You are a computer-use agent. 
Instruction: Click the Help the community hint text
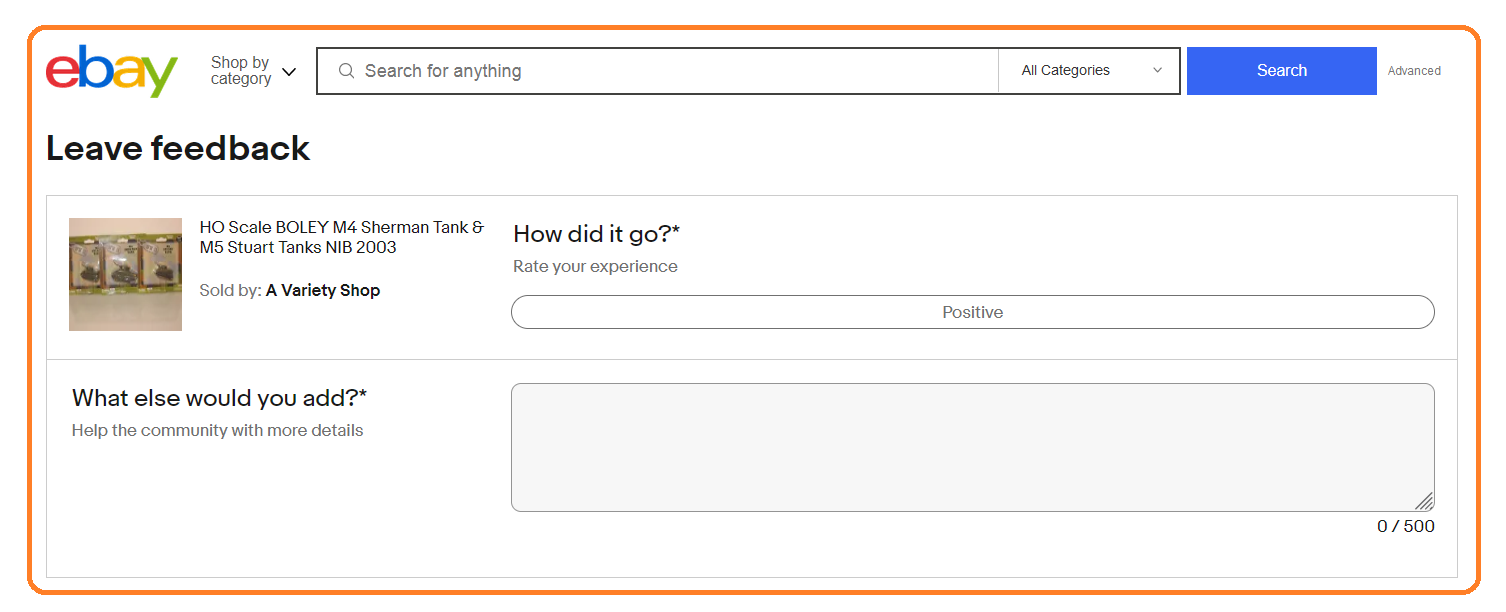tap(217, 430)
